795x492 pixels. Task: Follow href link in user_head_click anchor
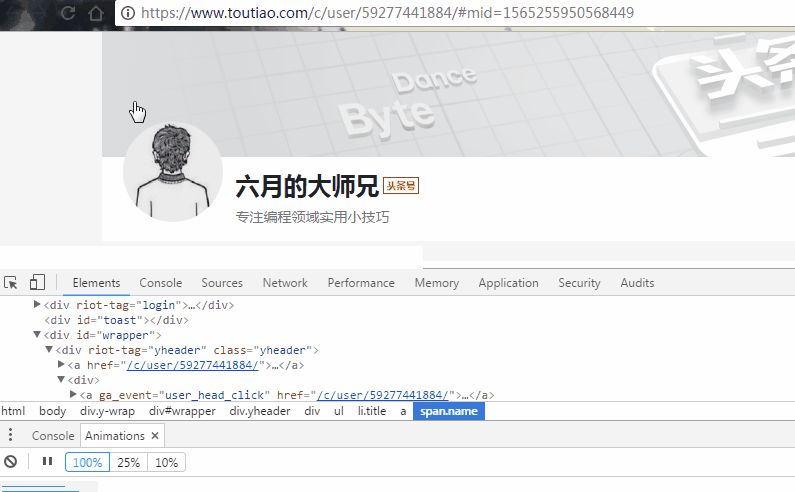tap(383, 395)
